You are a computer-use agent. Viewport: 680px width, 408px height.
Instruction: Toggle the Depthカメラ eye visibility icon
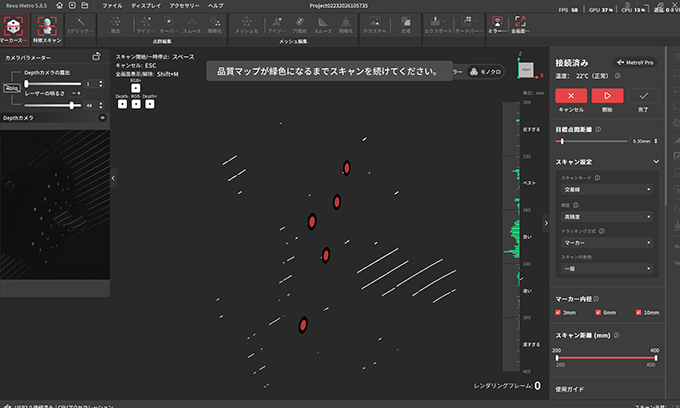[x=102, y=118]
